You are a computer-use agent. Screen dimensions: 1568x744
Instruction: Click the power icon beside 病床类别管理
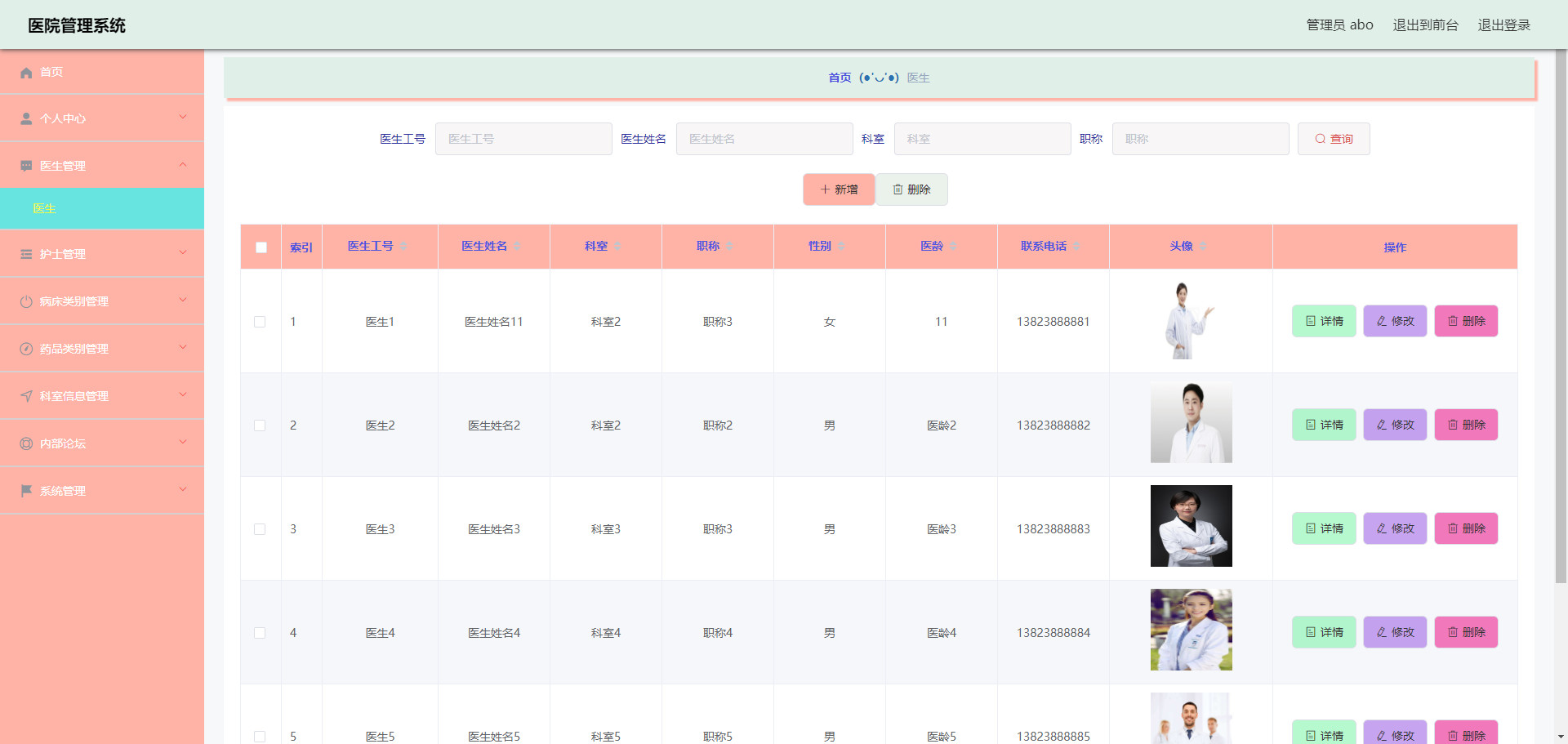(x=26, y=302)
